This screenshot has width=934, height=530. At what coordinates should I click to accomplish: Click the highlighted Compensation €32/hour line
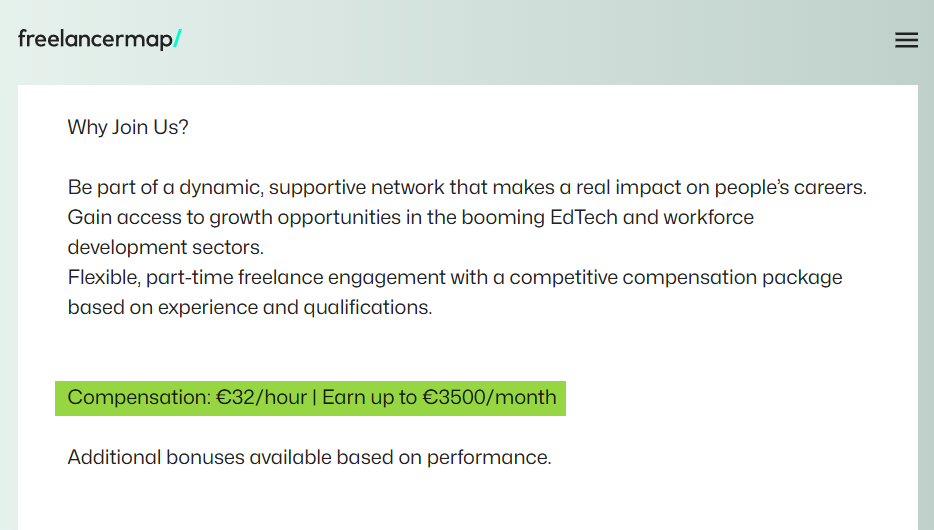[310, 398]
